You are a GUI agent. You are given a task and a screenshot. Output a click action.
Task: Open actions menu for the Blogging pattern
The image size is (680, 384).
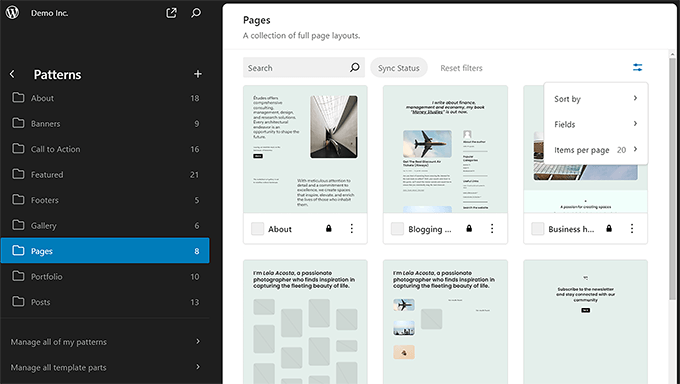coord(492,228)
